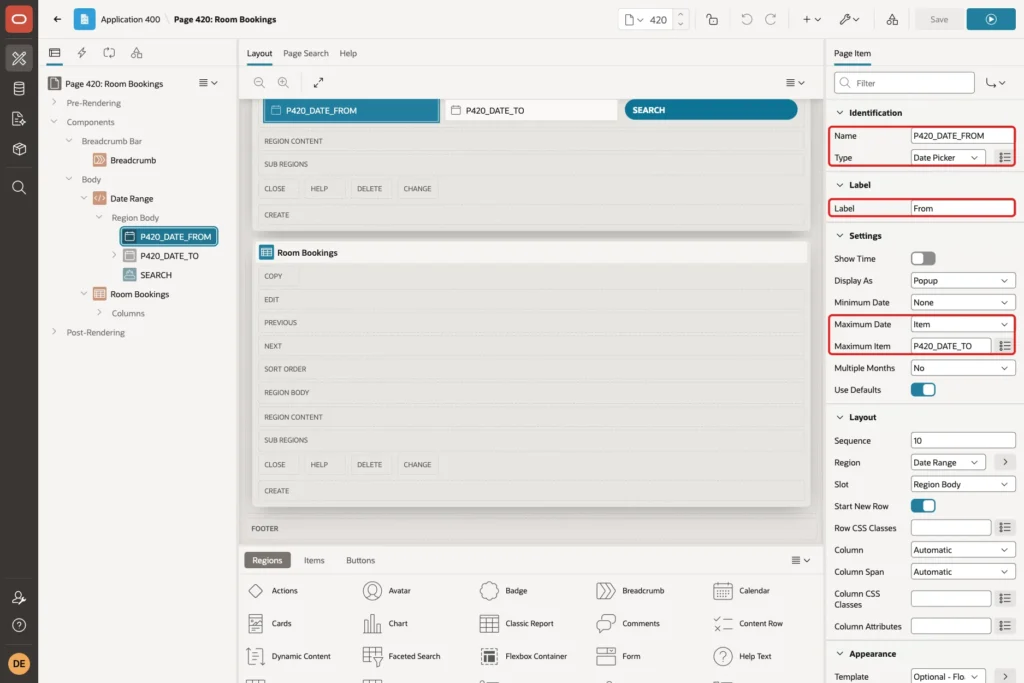1024x683 pixels.
Task: Open the utilities wrench menu
Action: 849,20
